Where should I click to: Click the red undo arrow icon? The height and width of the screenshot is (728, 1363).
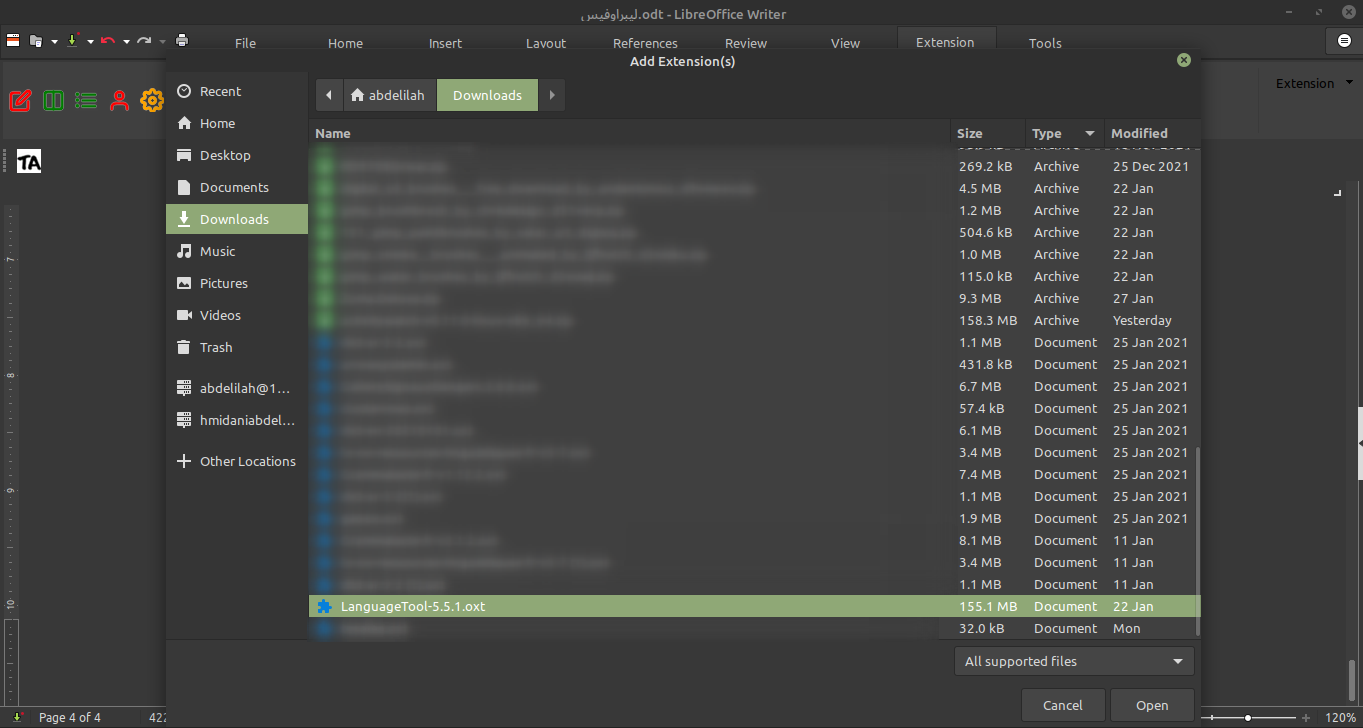[108, 41]
